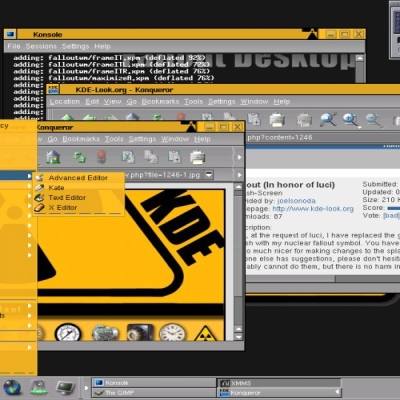Choose Advanced Editor from the submenu

(x=79, y=178)
